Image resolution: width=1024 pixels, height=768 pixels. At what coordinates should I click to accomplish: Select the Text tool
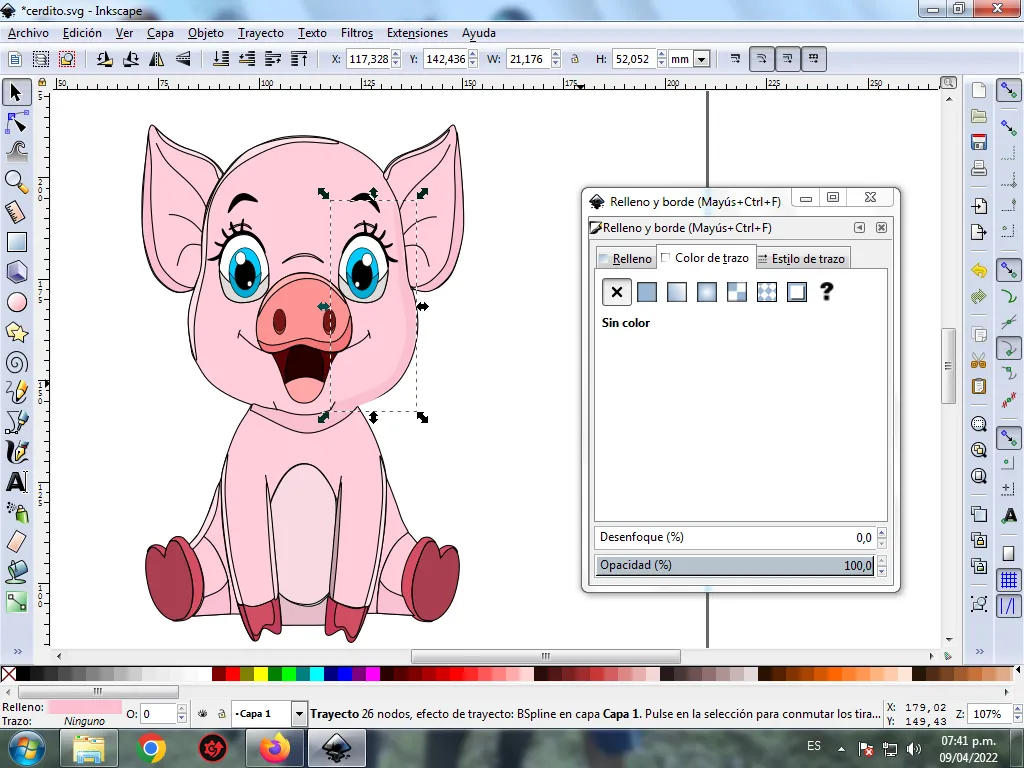pyautogui.click(x=16, y=483)
